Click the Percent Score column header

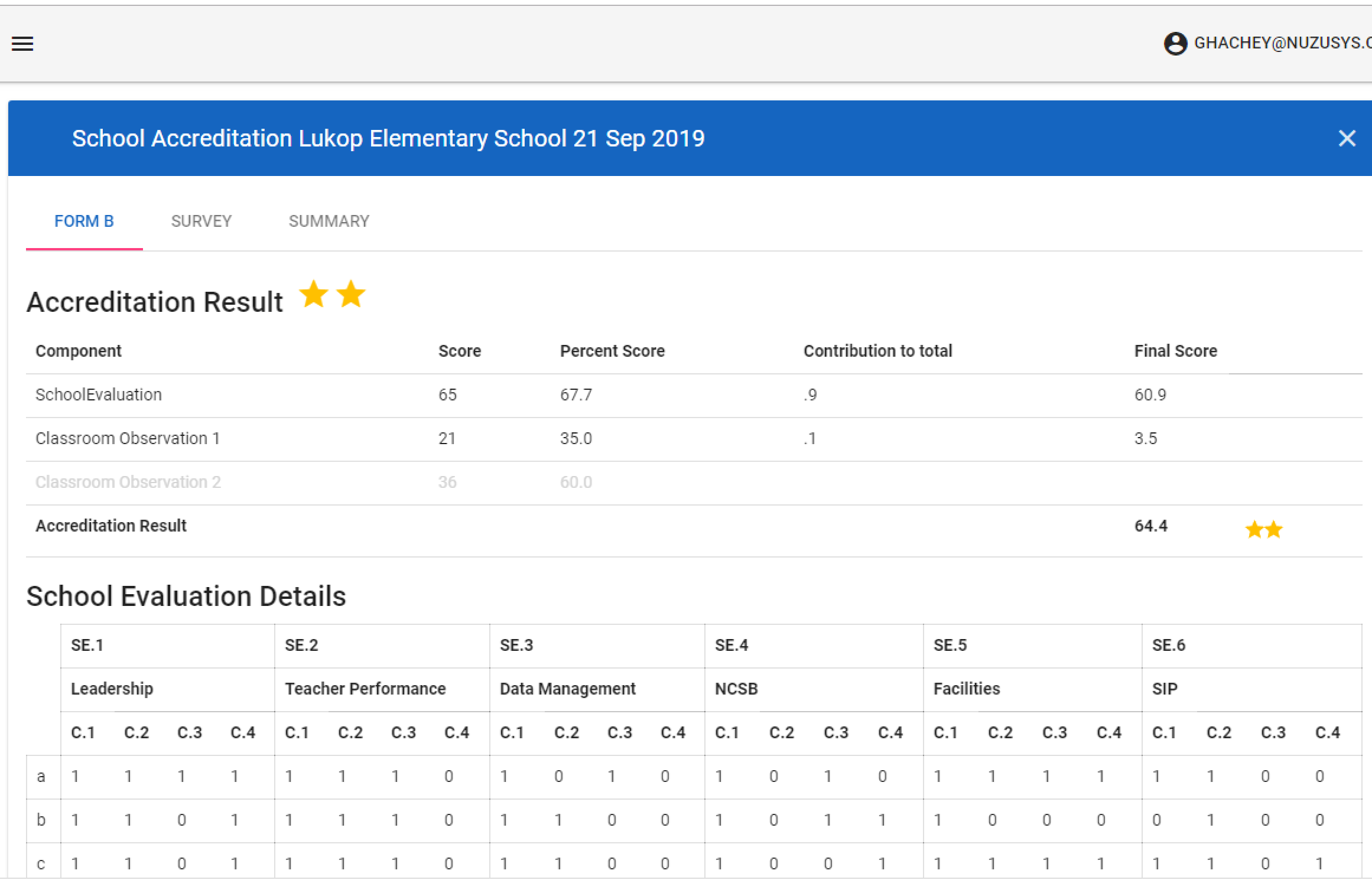pos(612,351)
